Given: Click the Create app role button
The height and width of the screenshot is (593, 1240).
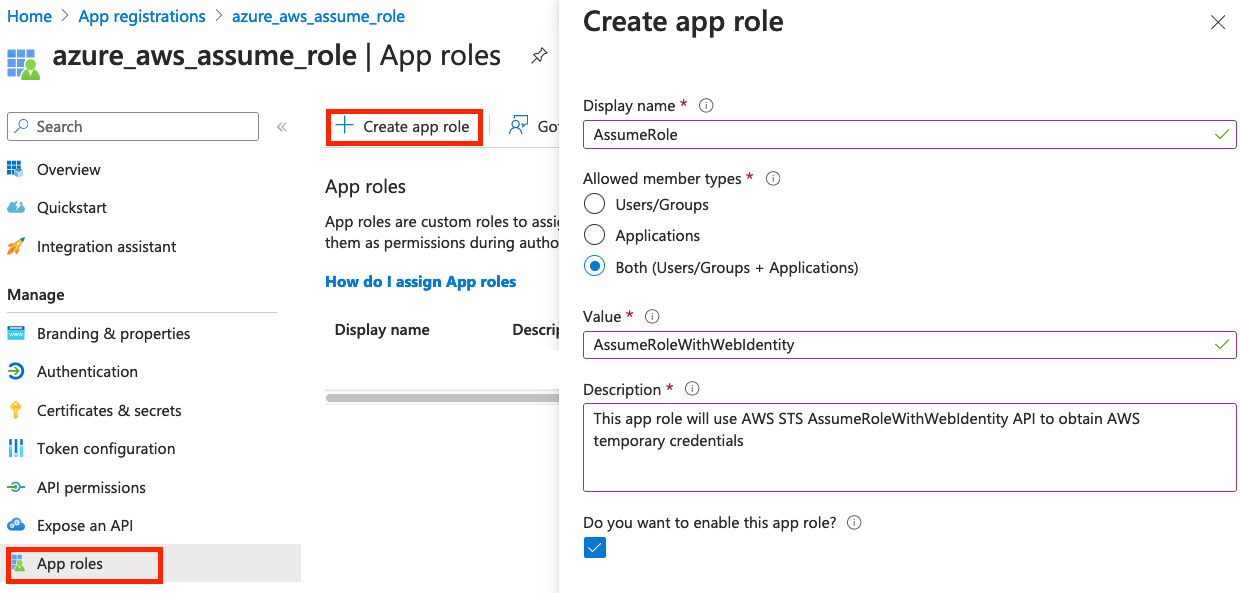Looking at the screenshot, I should pyautogui.click(x=404, y=126).
